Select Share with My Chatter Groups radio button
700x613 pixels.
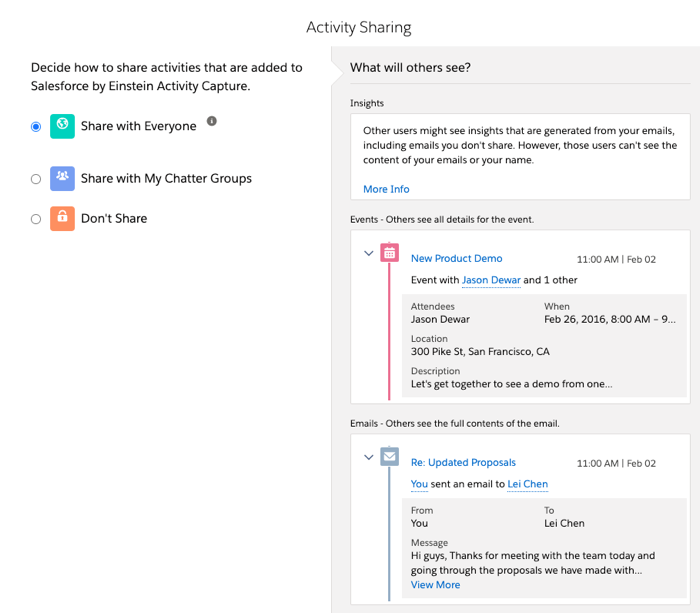[36, 179]
